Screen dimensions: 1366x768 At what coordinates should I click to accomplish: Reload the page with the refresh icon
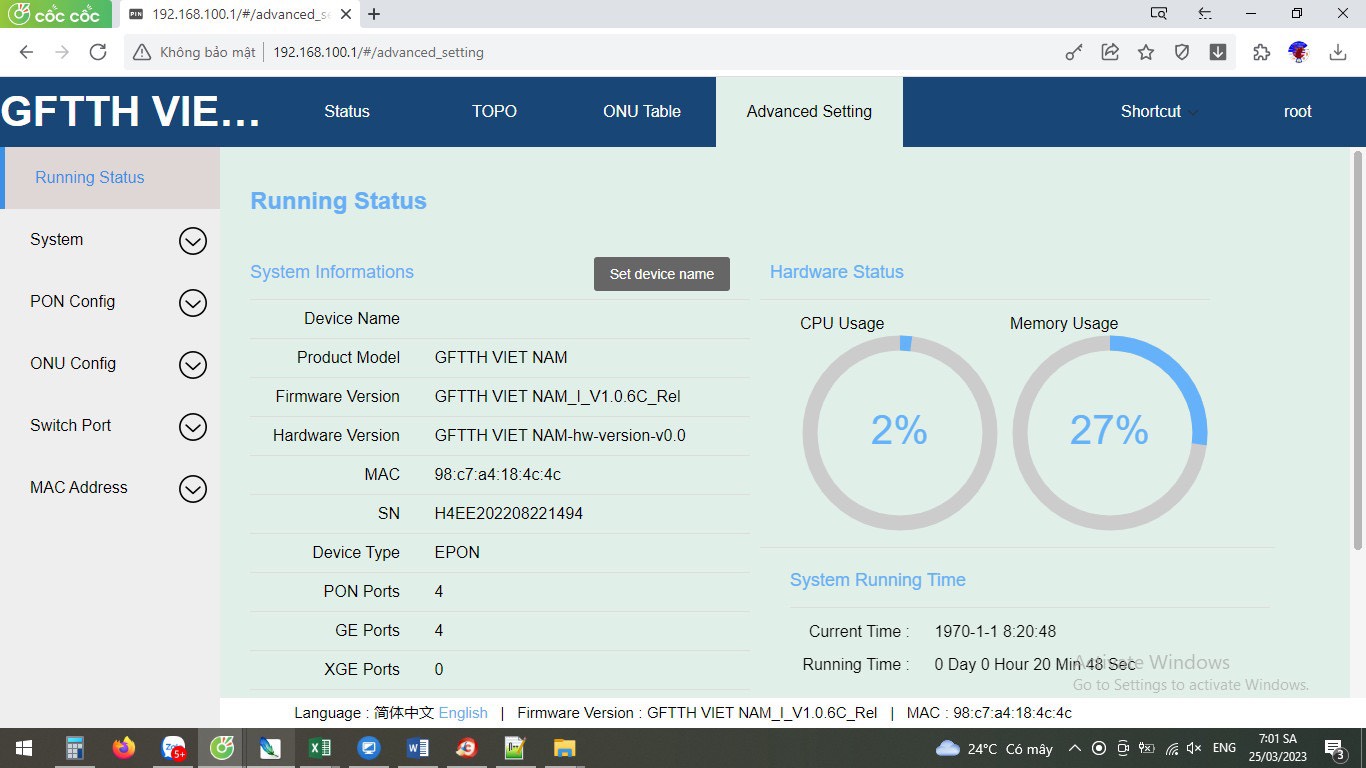point(98,52)
